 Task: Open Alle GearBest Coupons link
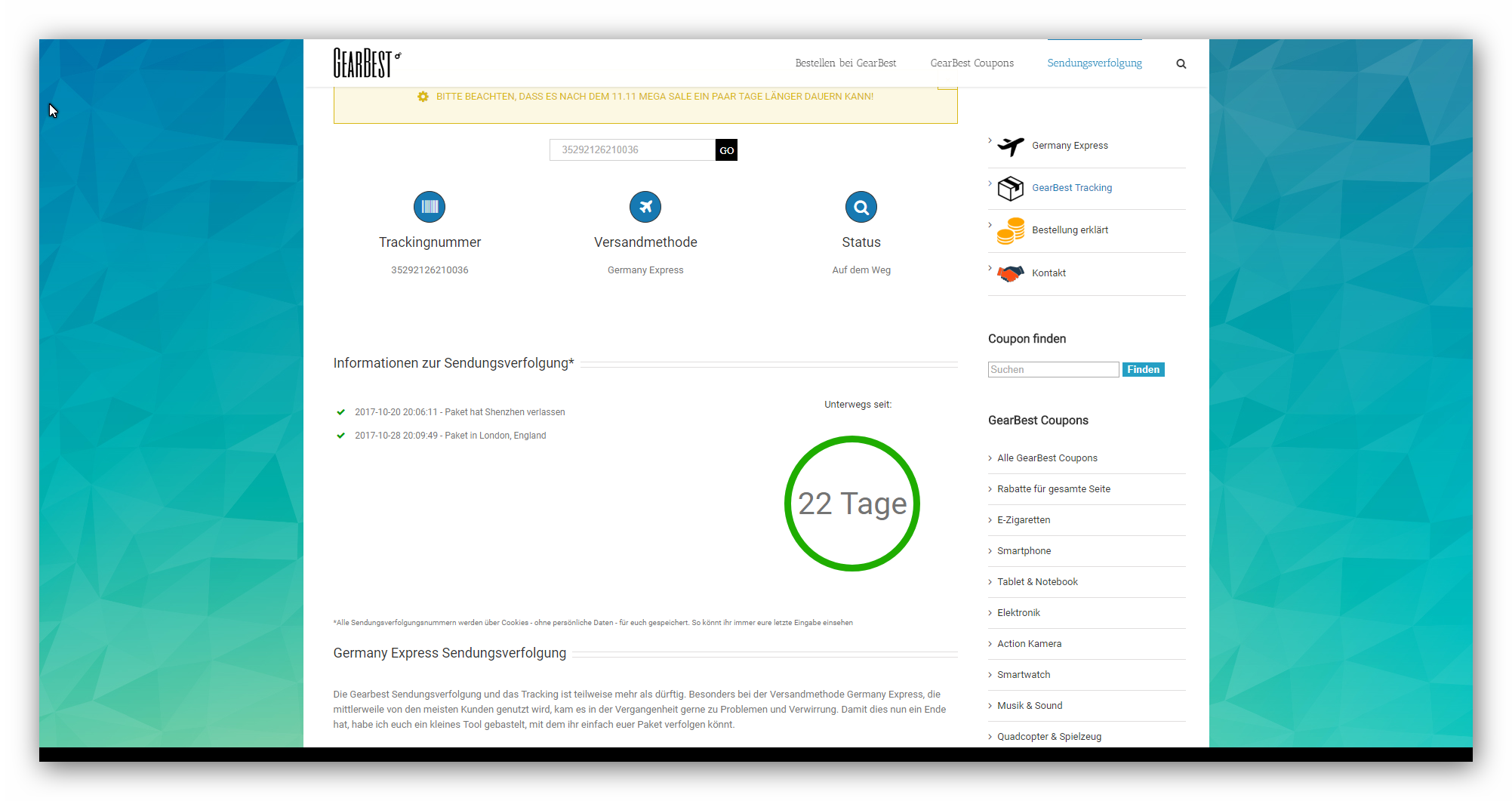[1047, 458]
